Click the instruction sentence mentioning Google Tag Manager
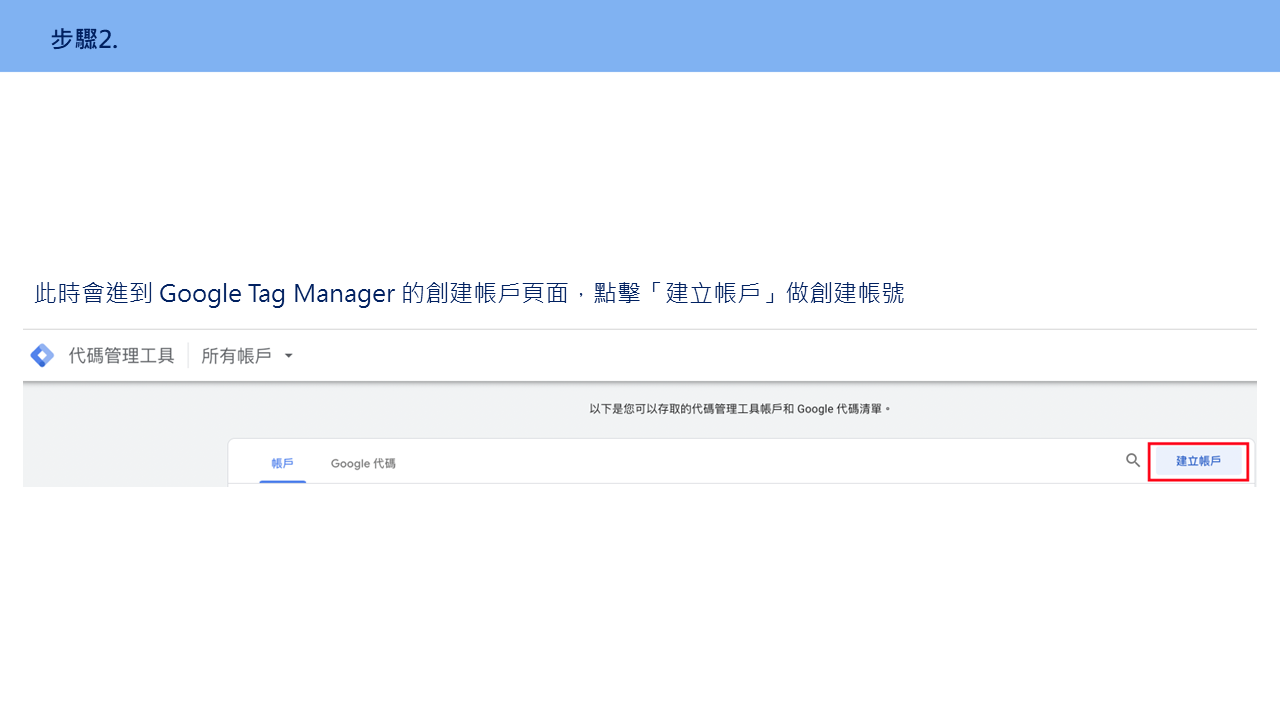The height and width of the screenshot is (720, 1280). (x=469, y=293)
